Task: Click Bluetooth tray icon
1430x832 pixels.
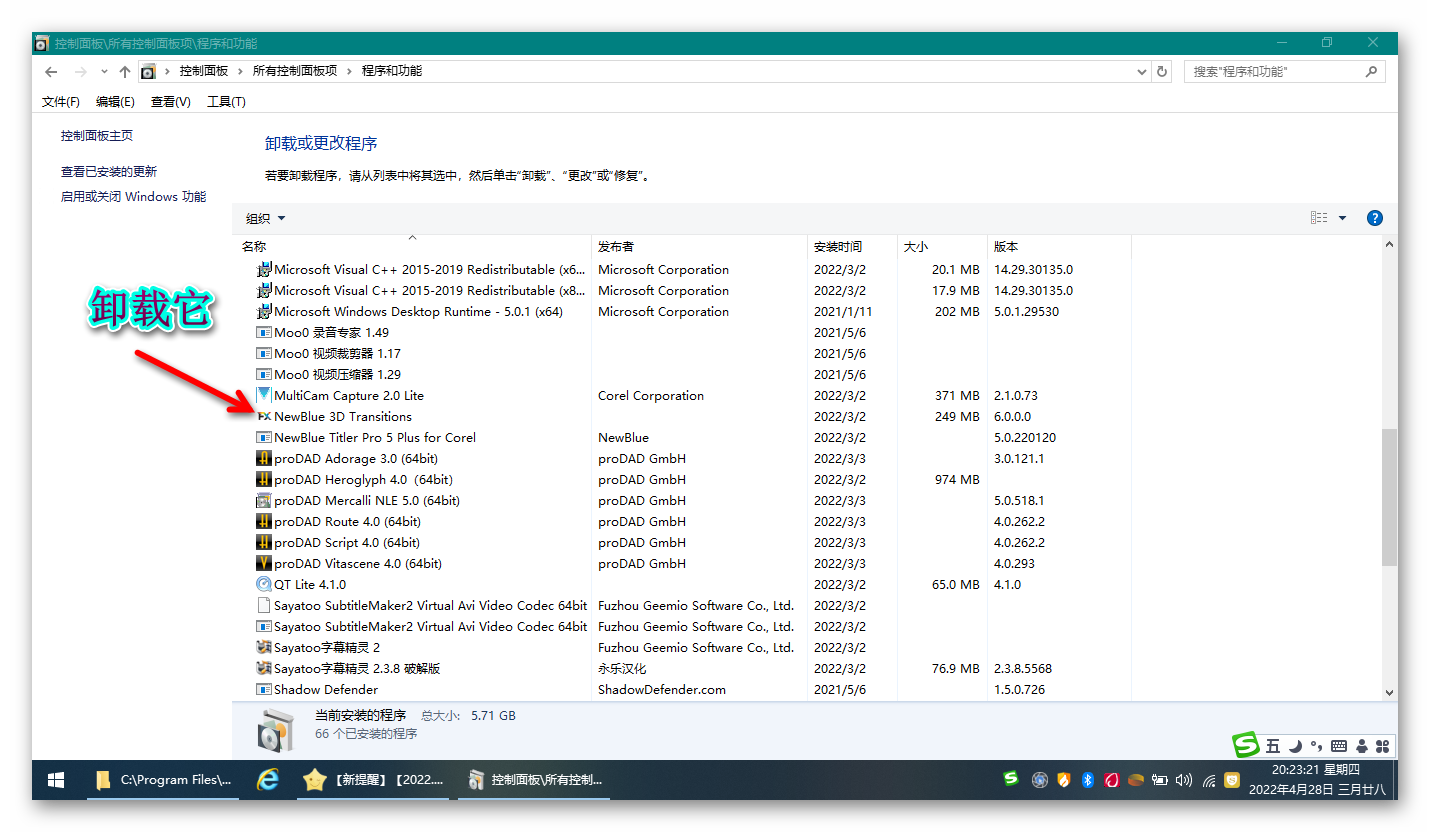Action: click(x=1087, y=780)
